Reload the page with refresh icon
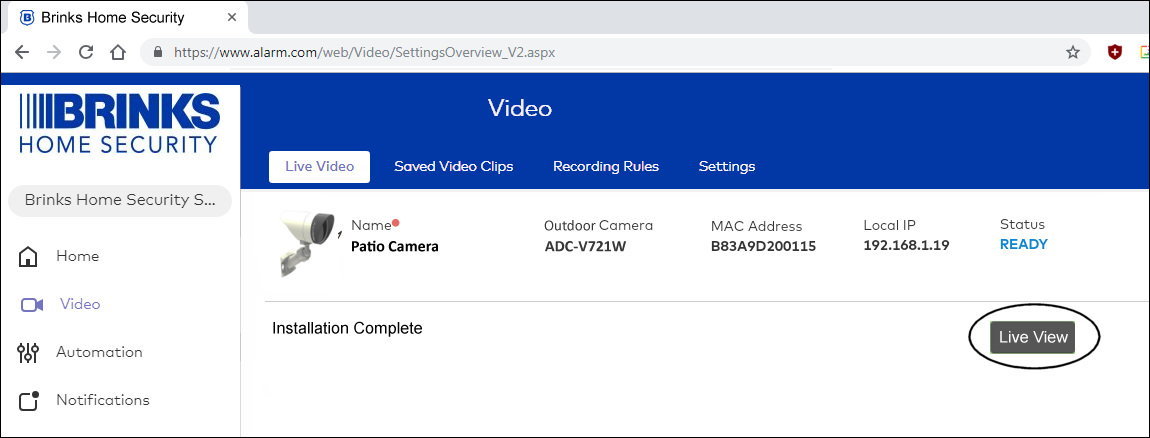 tap(86, 53)
